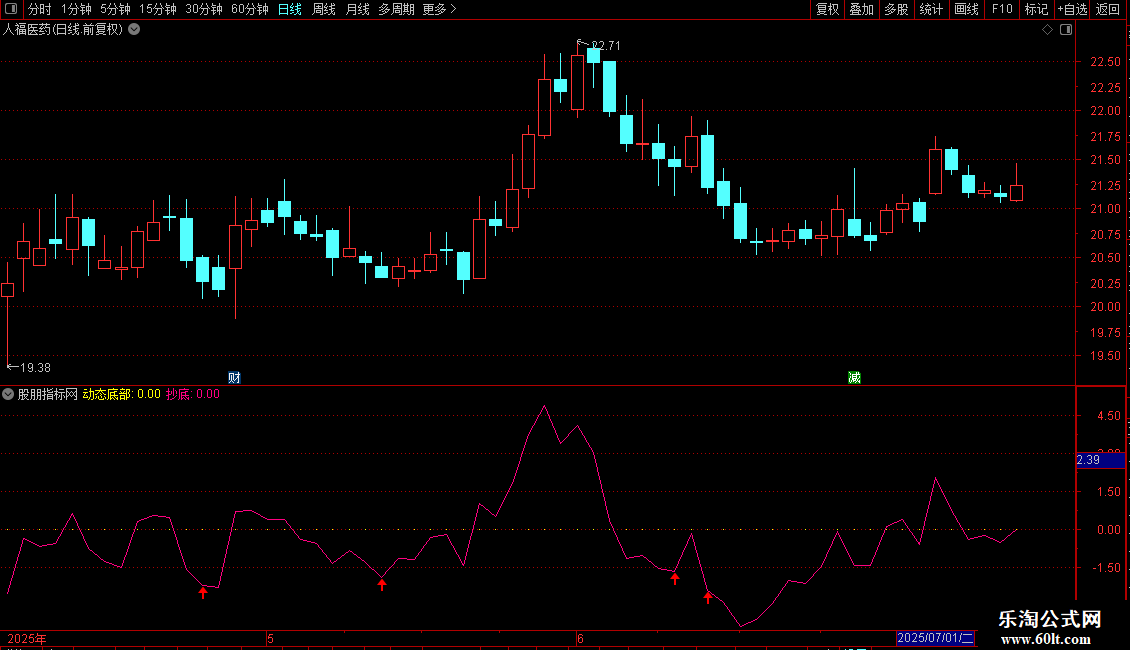Activate the 画线 drawing tool
The height and width of the screenshot is (650, 1130).
(966, 9)
